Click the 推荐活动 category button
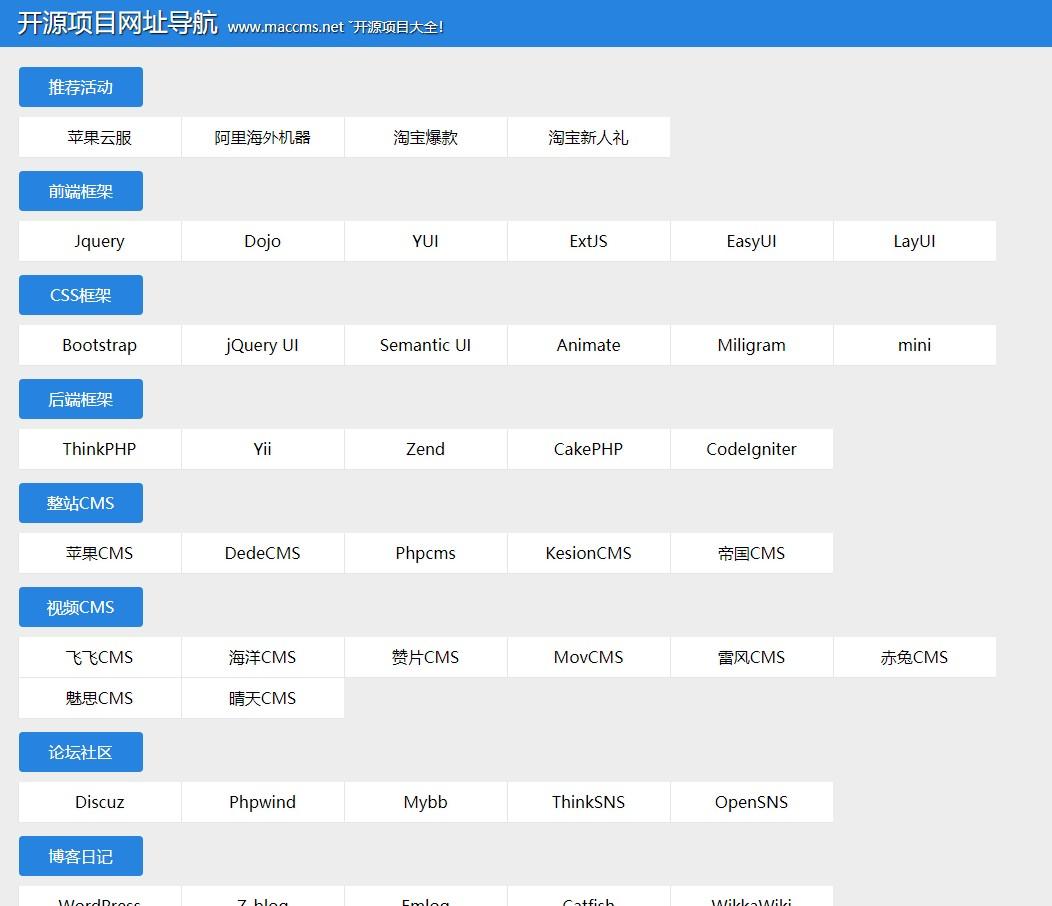The width and height of the screenshot is (1052, 906). pos(81,87)
